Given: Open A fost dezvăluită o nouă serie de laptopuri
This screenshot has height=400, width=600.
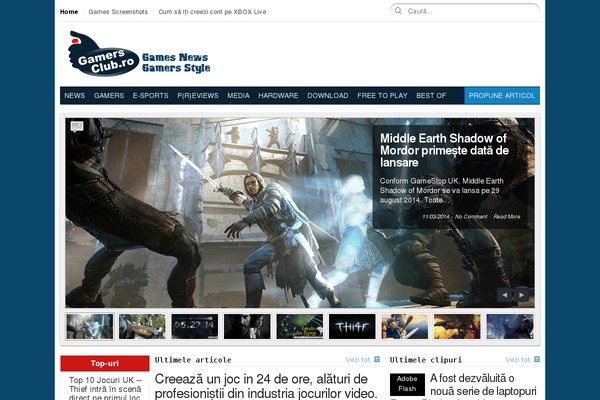Looking at the screenshot, I should pos(483,385).
